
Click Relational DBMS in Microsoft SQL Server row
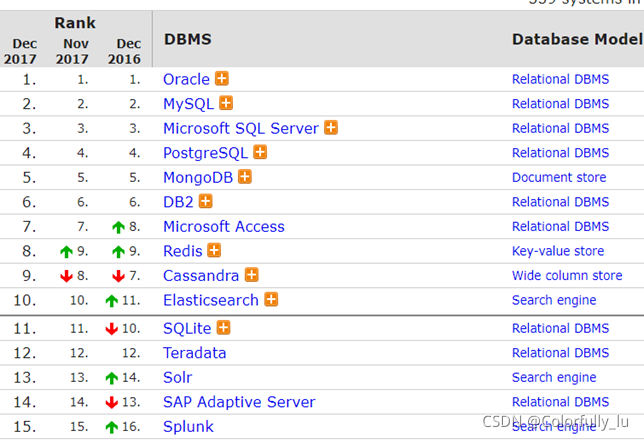[x=560, y=129]
